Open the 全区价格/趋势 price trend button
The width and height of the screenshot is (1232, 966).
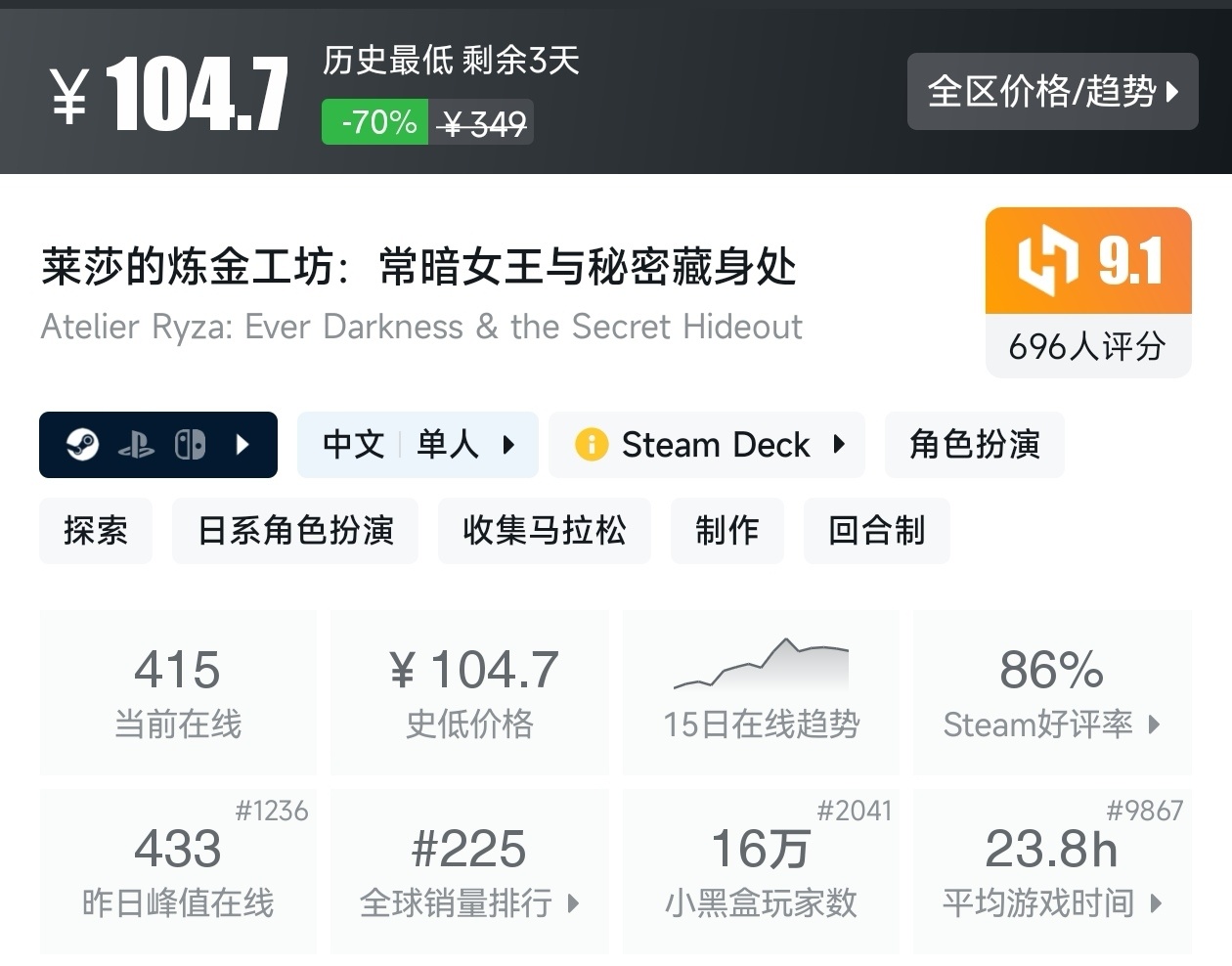click(1052, 91)
